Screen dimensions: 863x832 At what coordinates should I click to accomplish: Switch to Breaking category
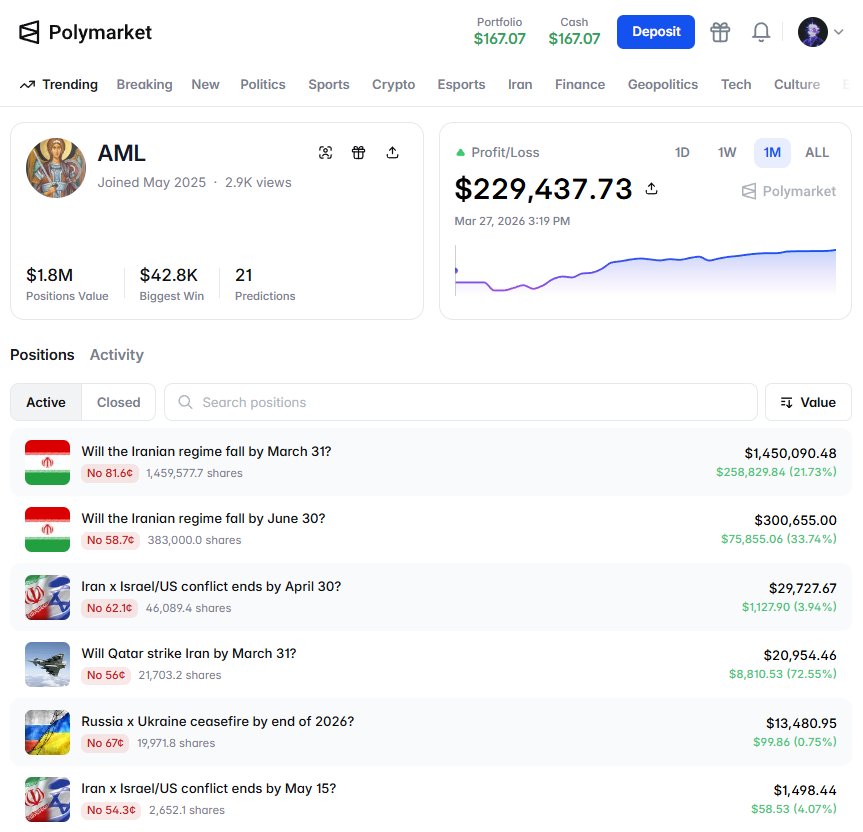pyautogui.click(x=144, y=84)
